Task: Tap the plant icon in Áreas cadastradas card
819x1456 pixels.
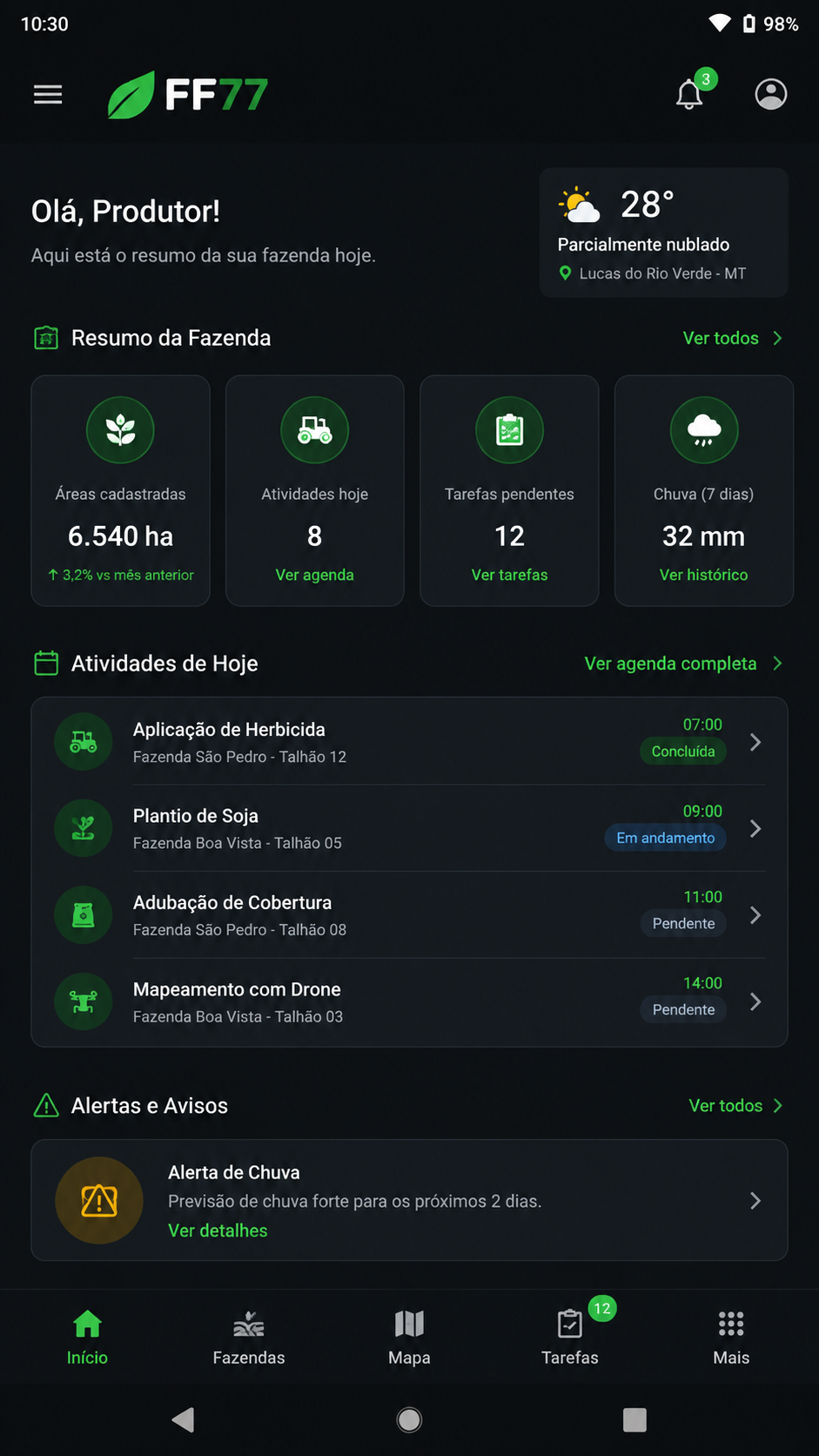Action: click(x=120, y=430)
